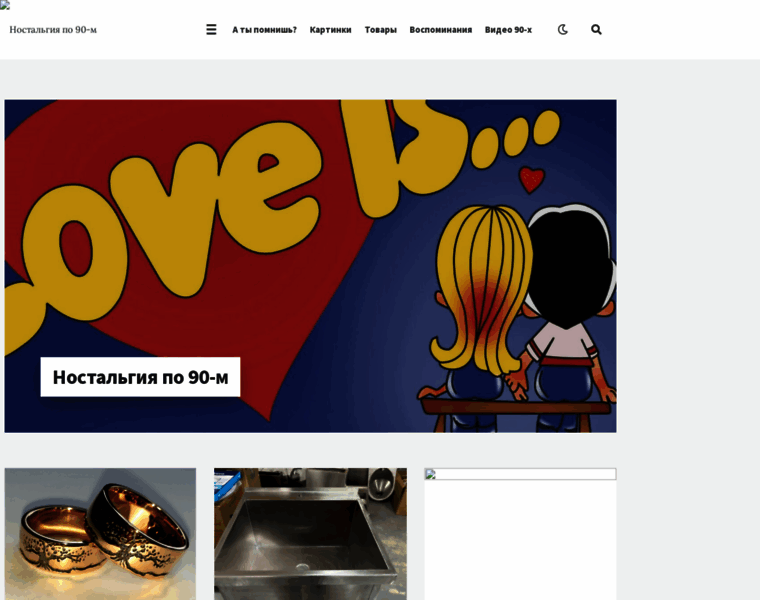Viewport: 760px width, 600px height.
Task: Open the search magnifier icon
Action: (596, 30)
